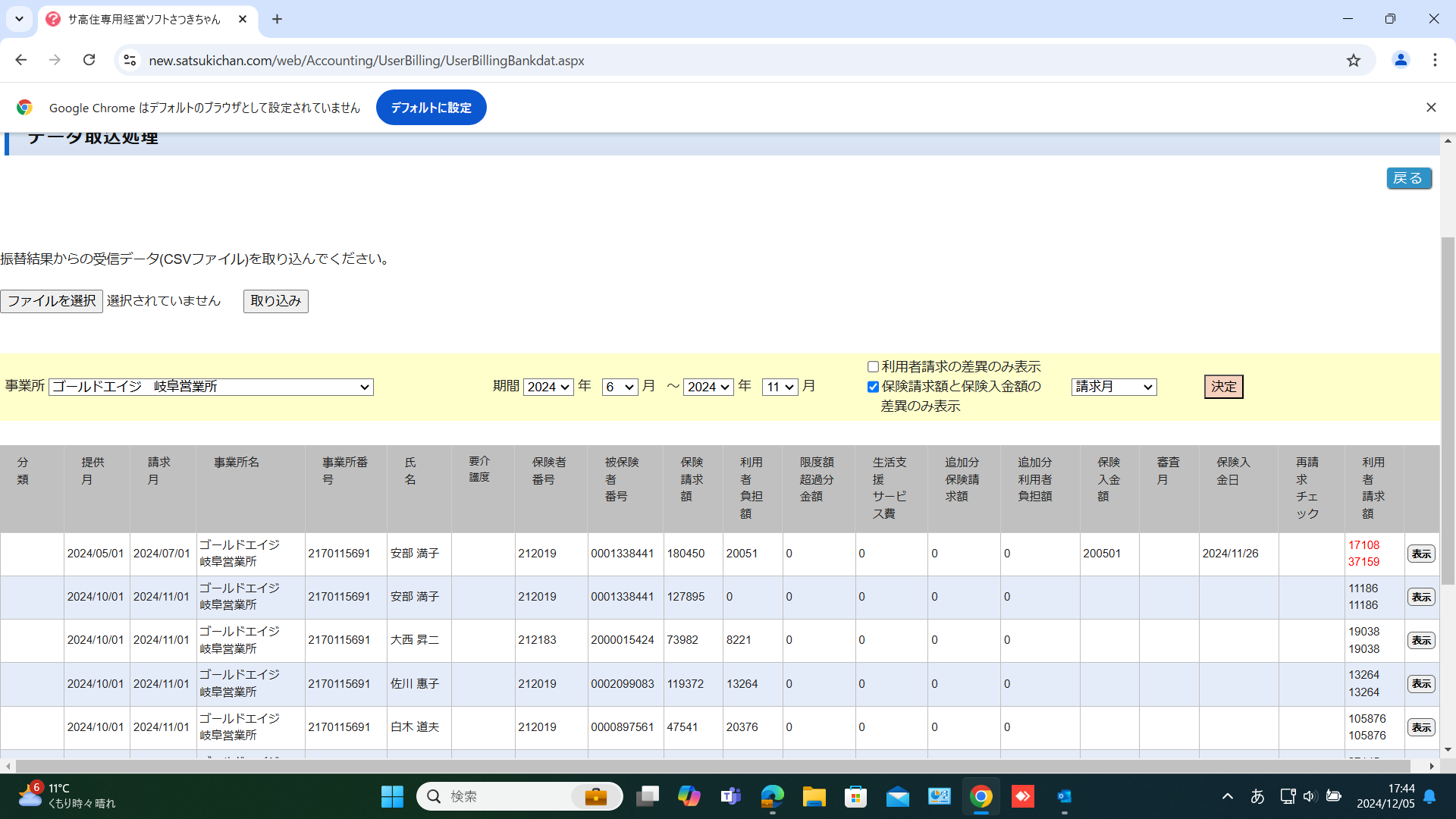
Task: Open Microsoft Teams from the taskbar
Action: 730,796
